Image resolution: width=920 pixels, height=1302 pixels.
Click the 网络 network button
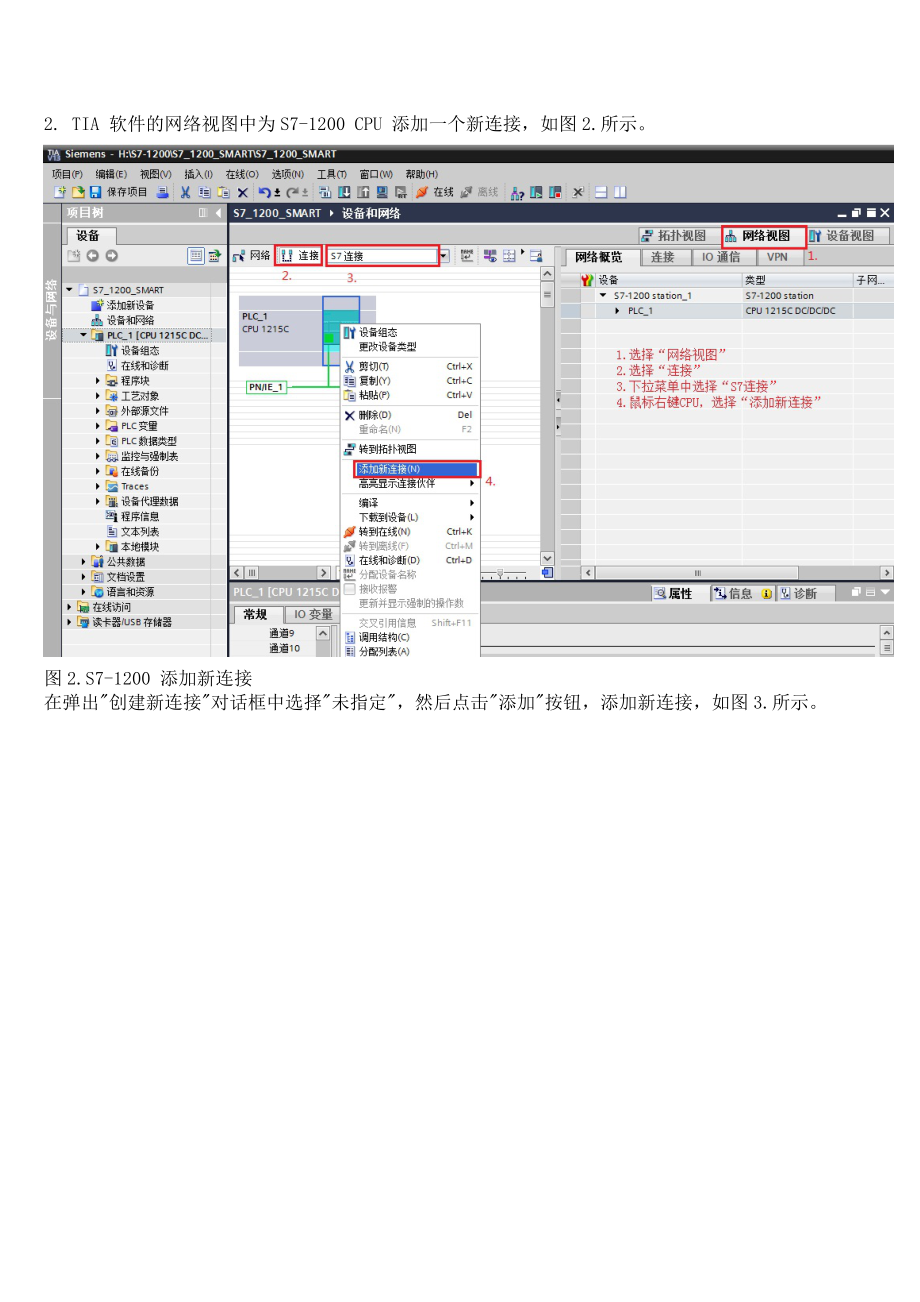point(252,256)
